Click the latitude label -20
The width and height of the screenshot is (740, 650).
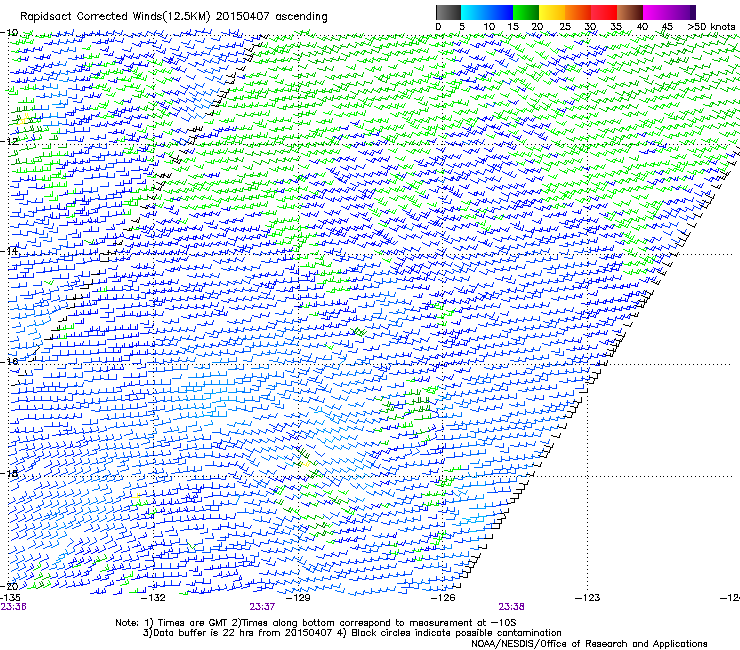(x=9, y=586)
